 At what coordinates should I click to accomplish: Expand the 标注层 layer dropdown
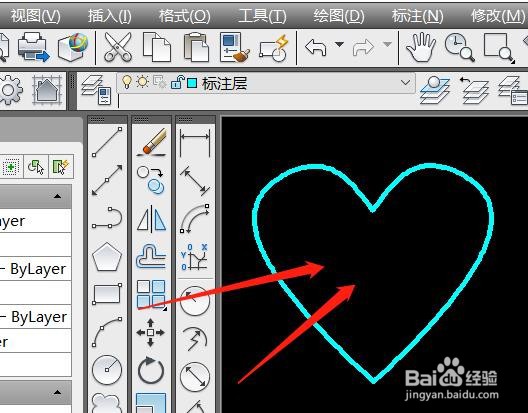click(x=405, y=83)
